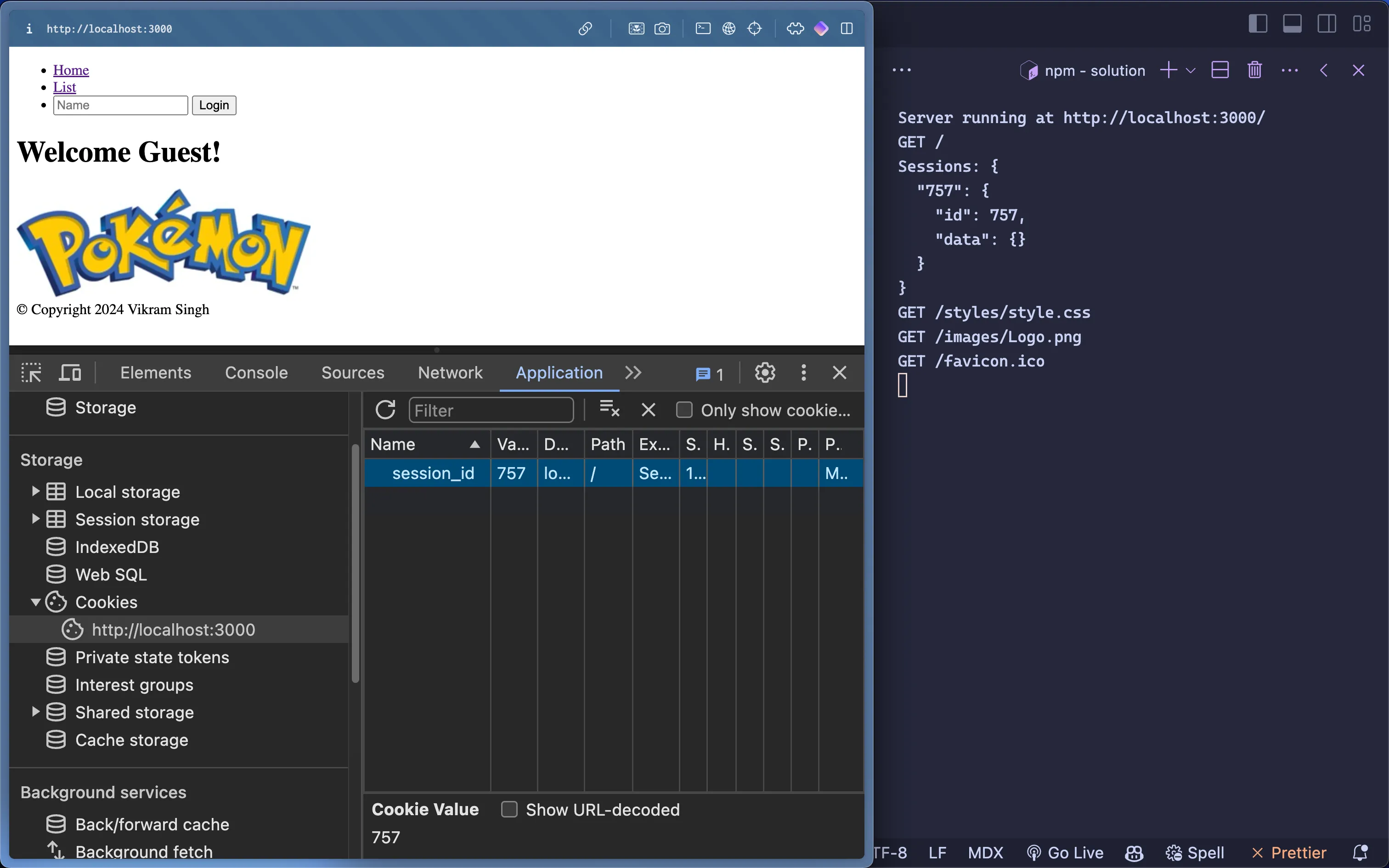1389x868 pixels.
Task: Open the new terminal profile dropdown arrow
Action: point(1191,71)
